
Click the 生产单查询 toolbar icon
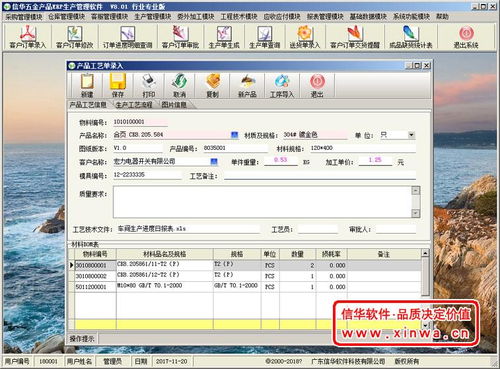[265, 37]
